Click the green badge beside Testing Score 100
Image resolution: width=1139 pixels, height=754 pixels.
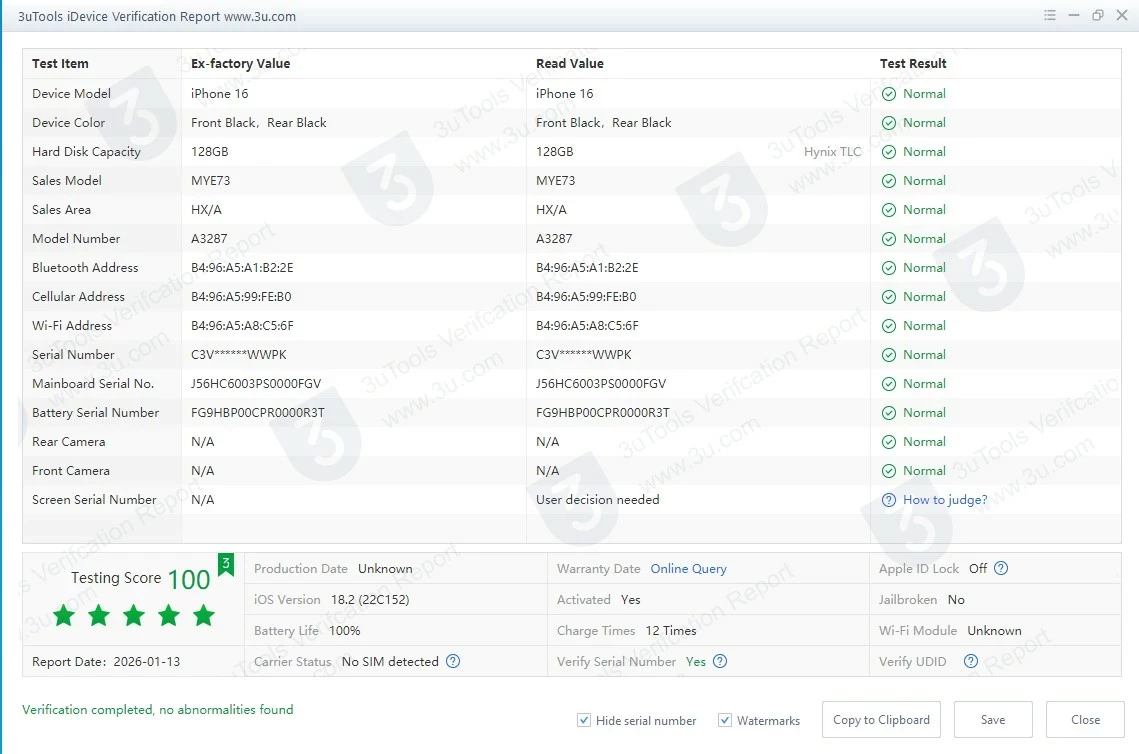coord(226,565)
